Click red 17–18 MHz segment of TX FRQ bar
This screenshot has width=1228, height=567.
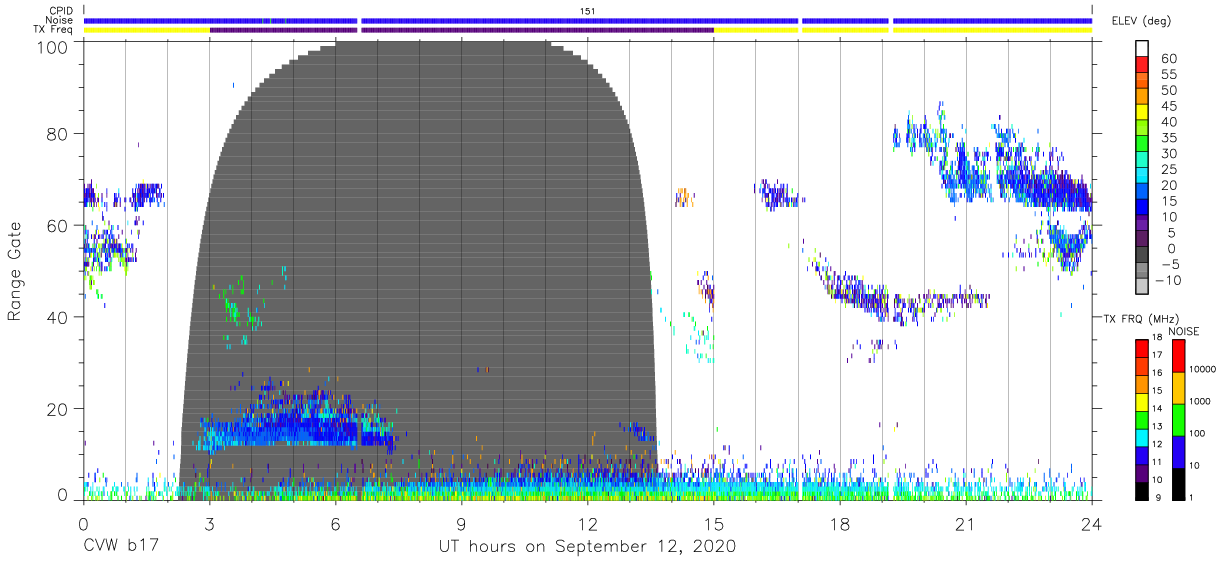1142,348
